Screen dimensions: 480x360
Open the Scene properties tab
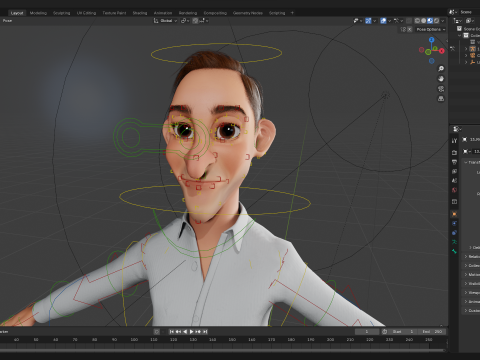pyautogui.click(x=454, y=181)
